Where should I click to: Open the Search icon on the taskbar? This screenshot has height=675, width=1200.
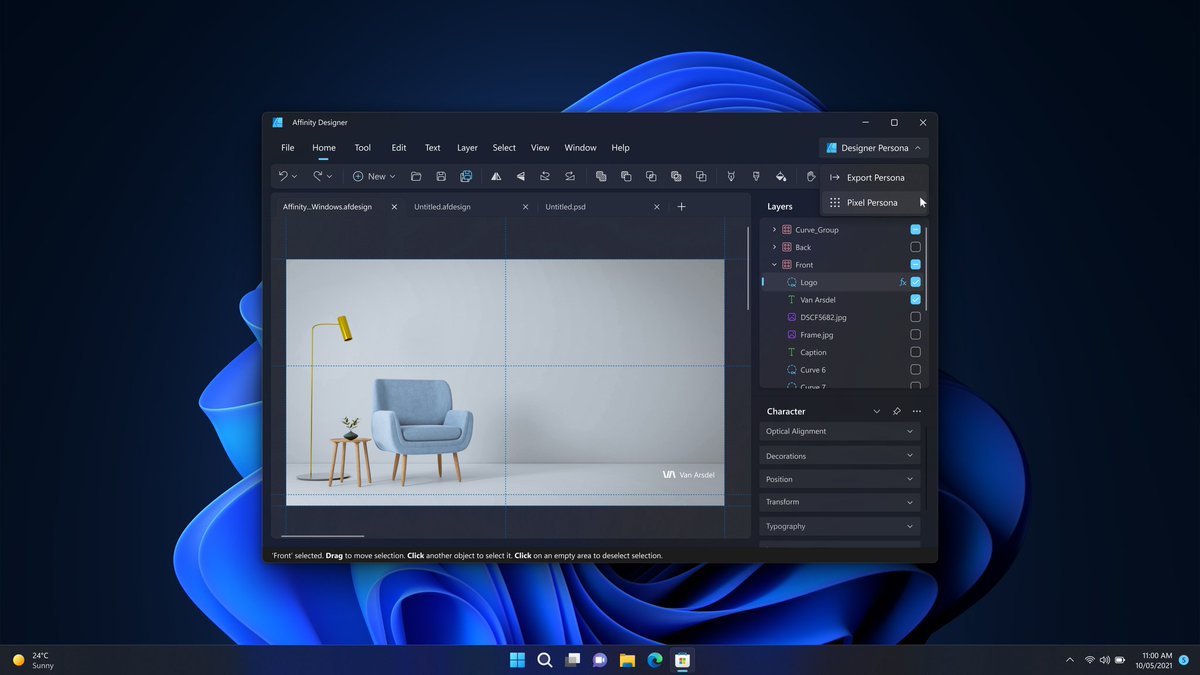pyautogui.click(x=545, y=660)
